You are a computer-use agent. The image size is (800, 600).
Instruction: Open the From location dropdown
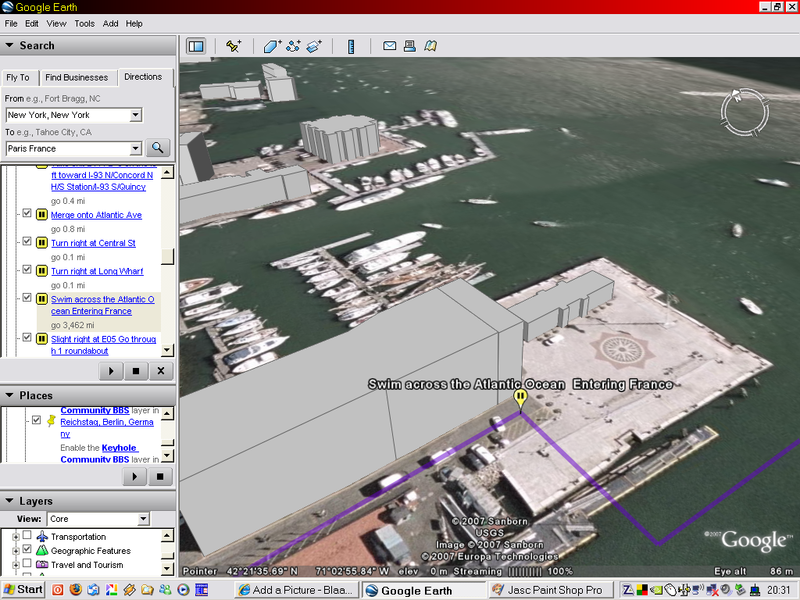[136, 116]
